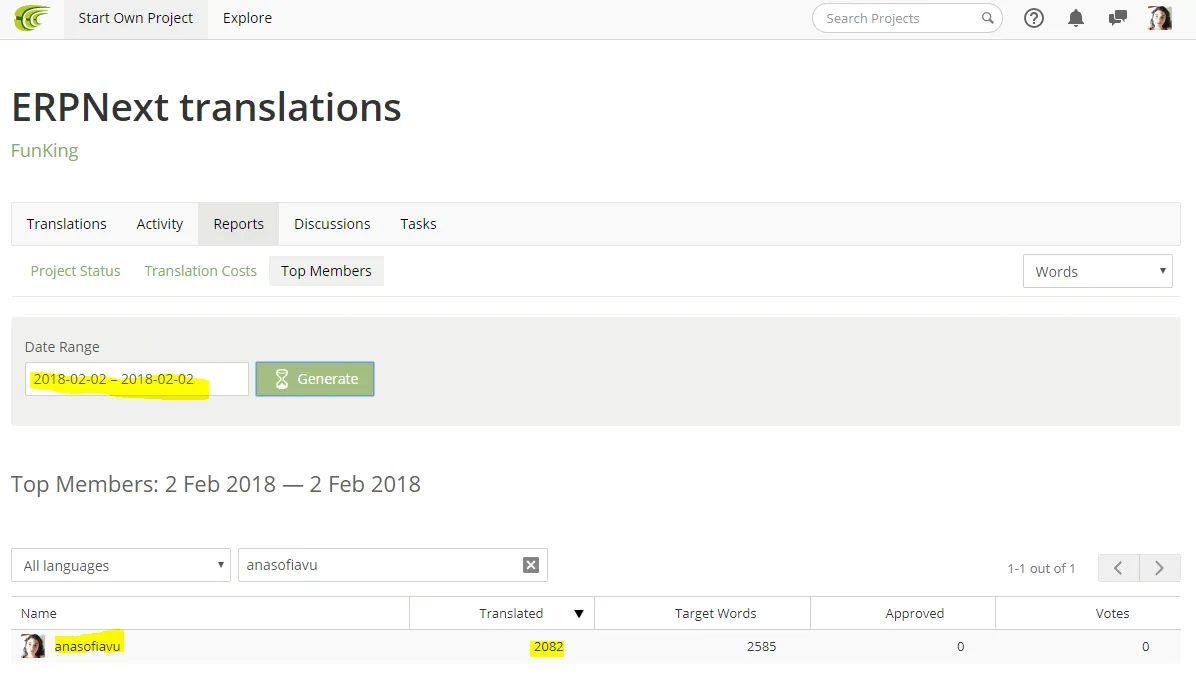Open Project Status report
The height and width of the screenshot is (678, 1196).
[x=76, y=271]
